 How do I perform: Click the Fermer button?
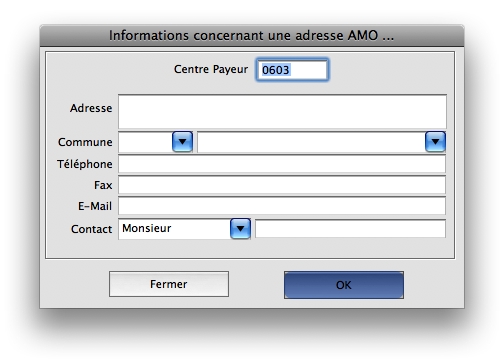[x=169, y=284]
